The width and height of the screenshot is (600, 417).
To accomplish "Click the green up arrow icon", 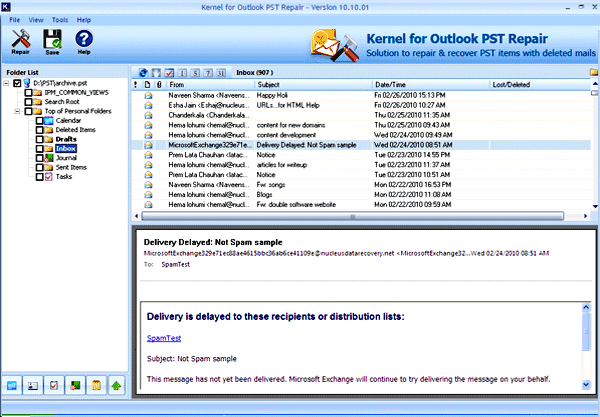I will tap(116, 386).
